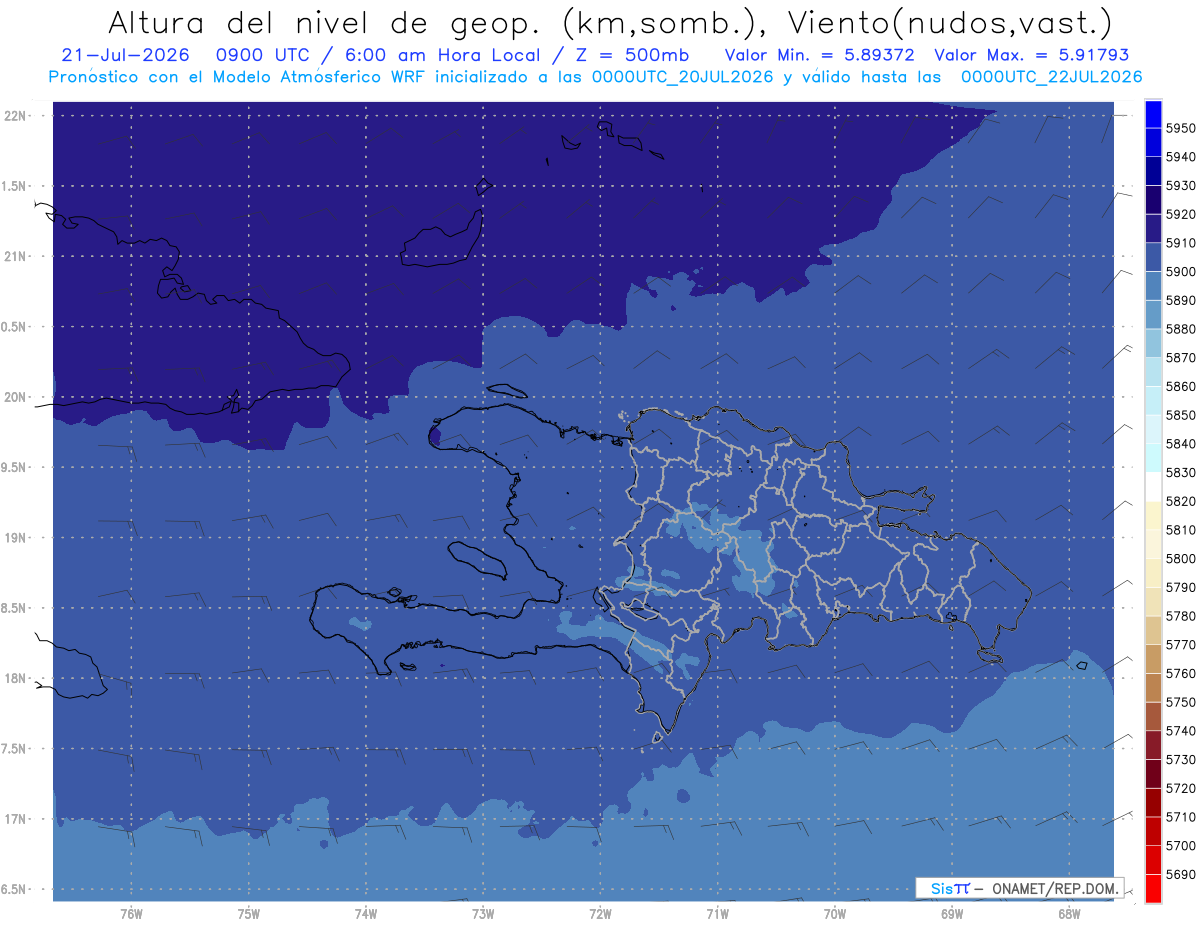Click the '5900' legend value
This screenshot has width=1200, height=927.
click(1180, 271)
